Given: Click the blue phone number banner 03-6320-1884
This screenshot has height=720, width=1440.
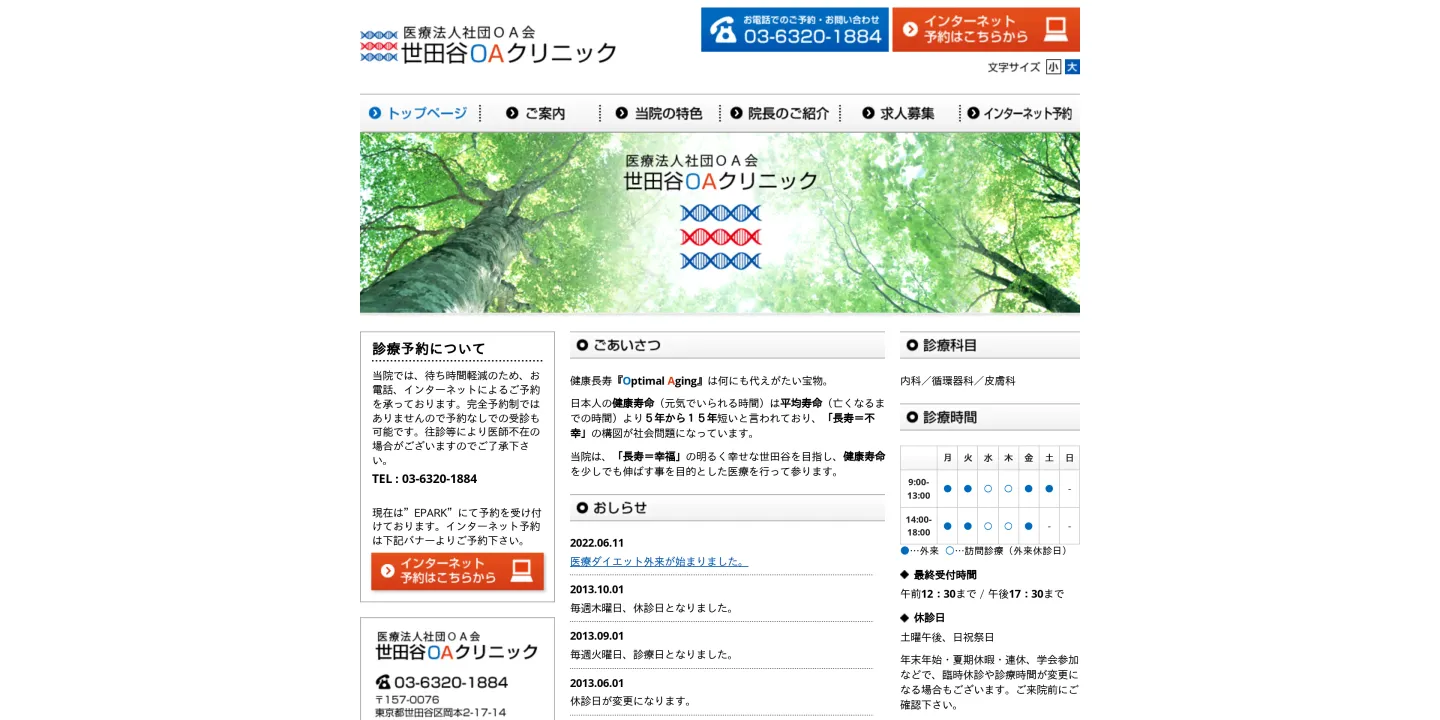Looking at the screenshot, I should point(794,30).
